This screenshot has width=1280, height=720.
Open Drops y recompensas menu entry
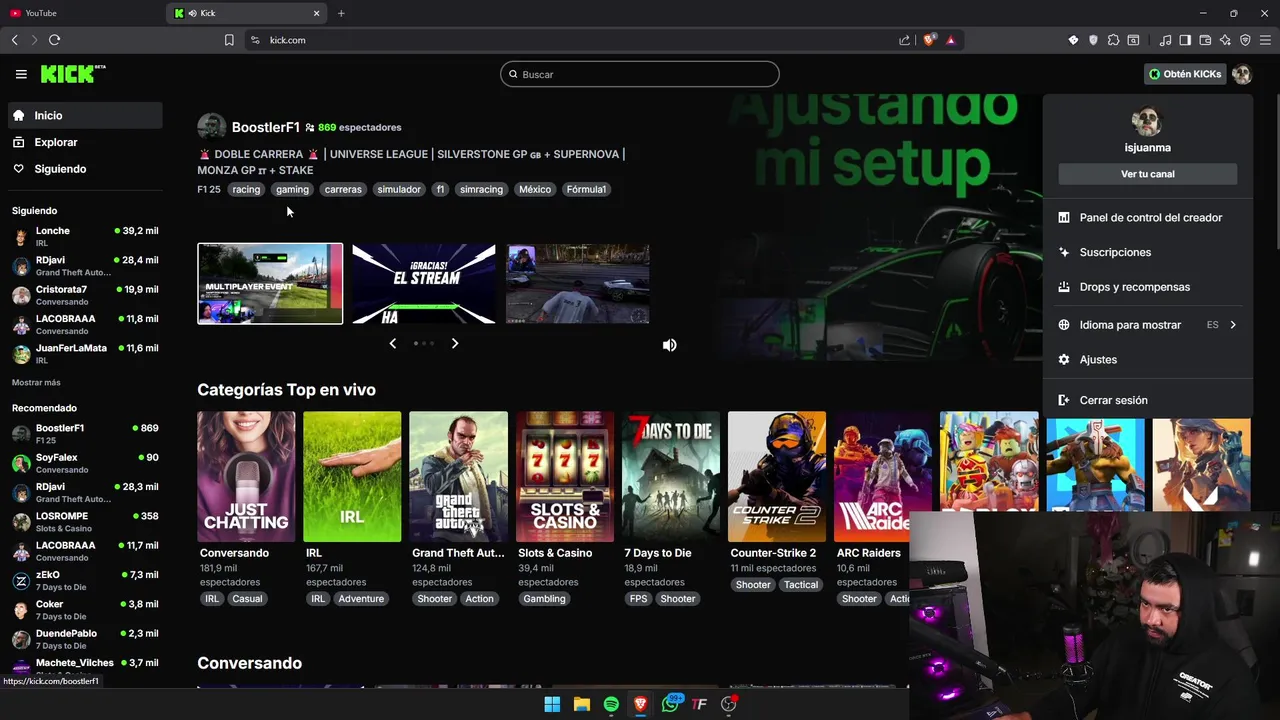point(1147,287)
